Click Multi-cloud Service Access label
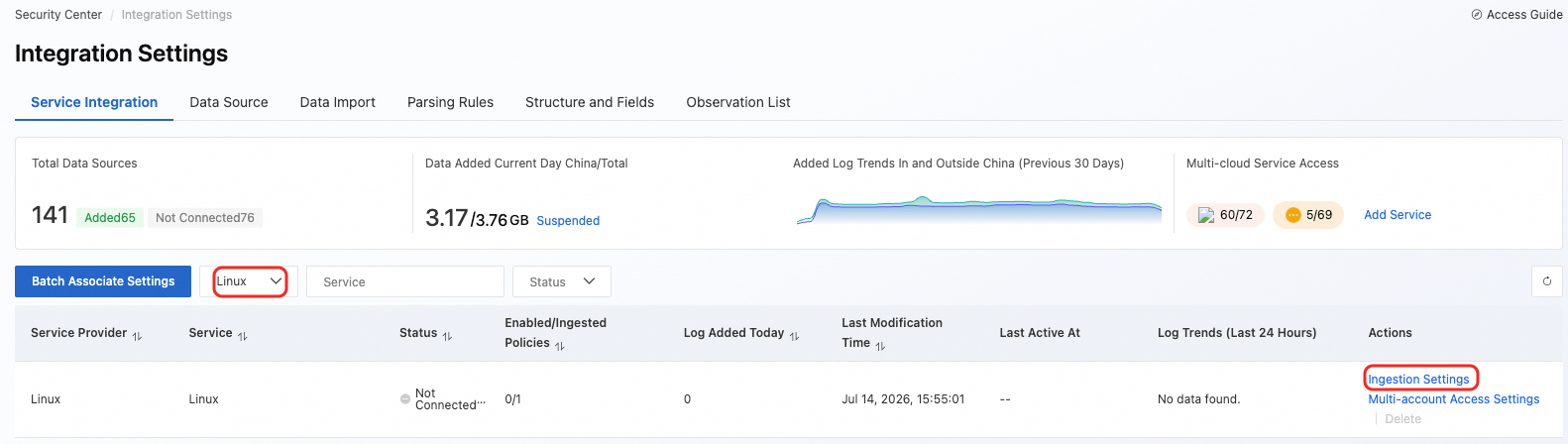This screenshot has width=1568, height=444. coord(1262,164)
